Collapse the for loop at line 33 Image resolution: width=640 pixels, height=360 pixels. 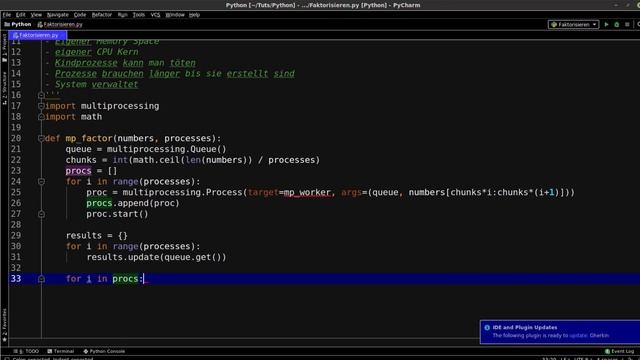point(41,279)
